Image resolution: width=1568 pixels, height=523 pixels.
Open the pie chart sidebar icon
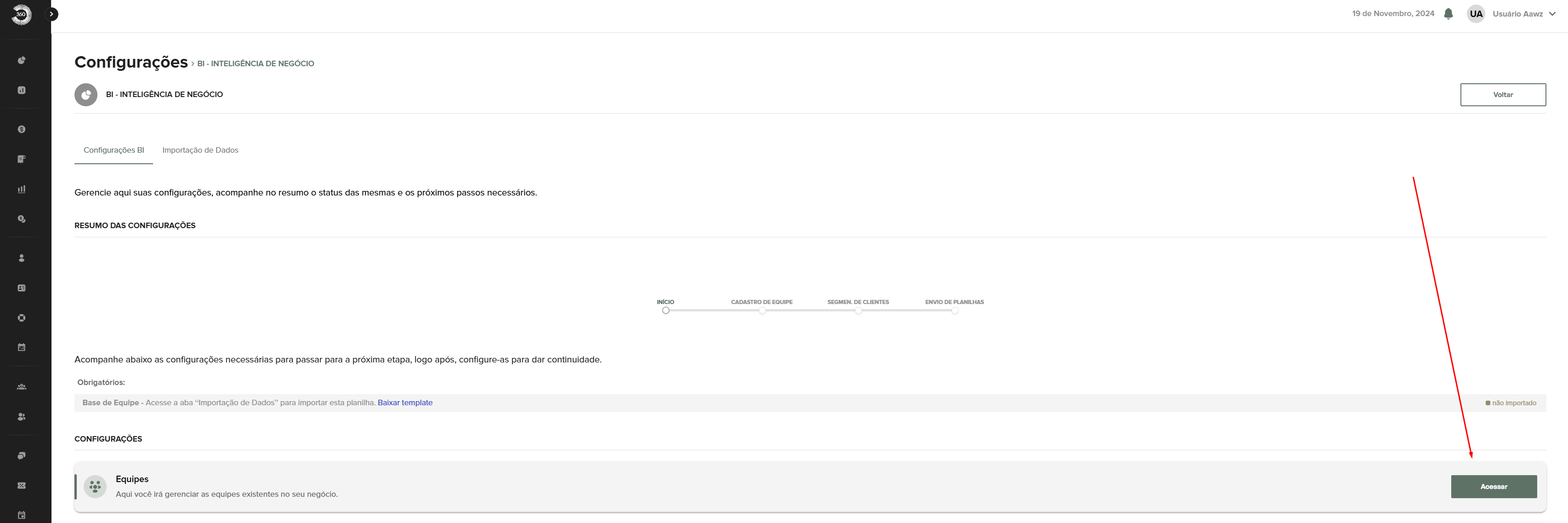[21, 60]
